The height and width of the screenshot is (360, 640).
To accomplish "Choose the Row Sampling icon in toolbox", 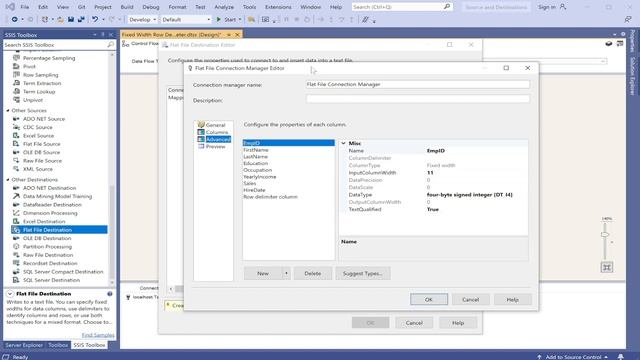I will coord(16,75).
